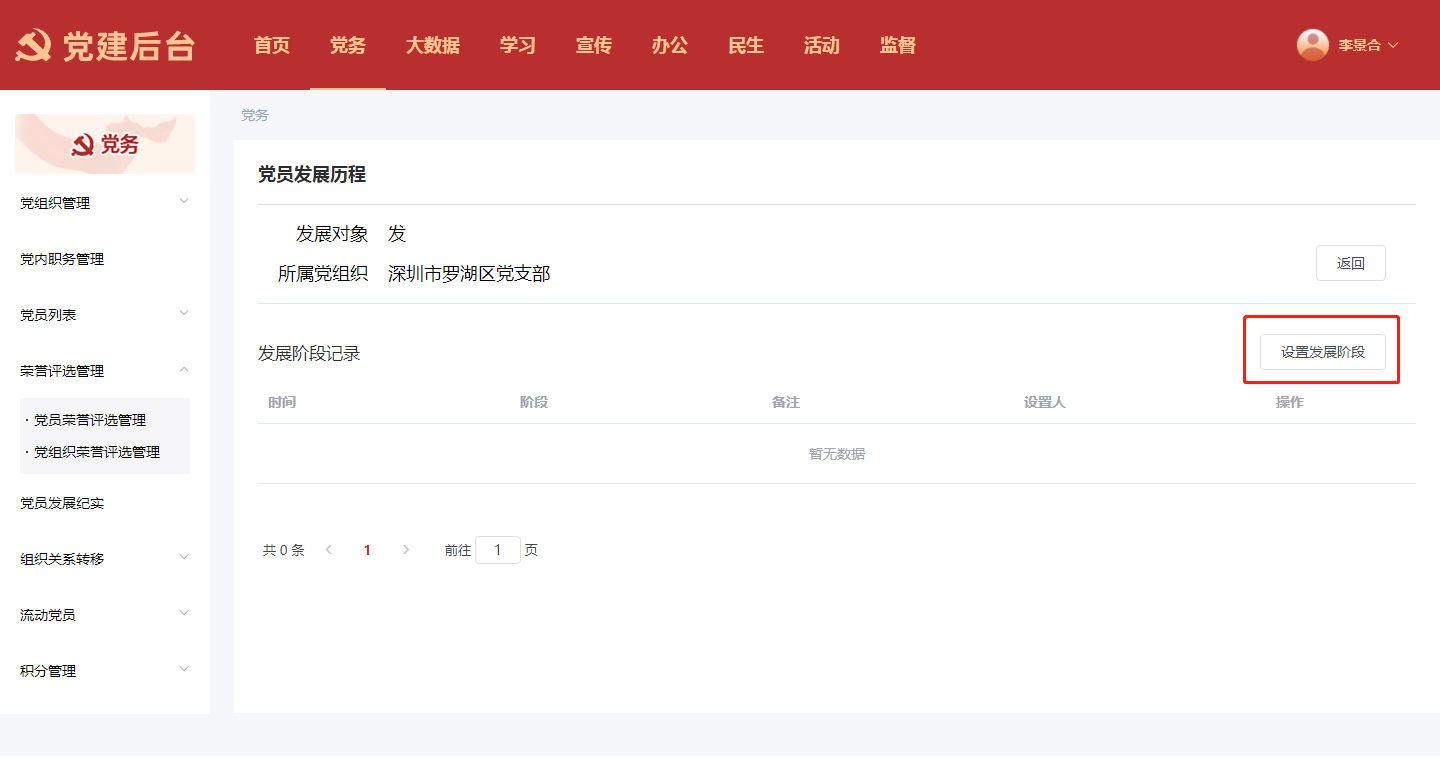The width and height of the screenshot is (1440, 757).
Task: Open the 监督 top menu
Action: 897,46
